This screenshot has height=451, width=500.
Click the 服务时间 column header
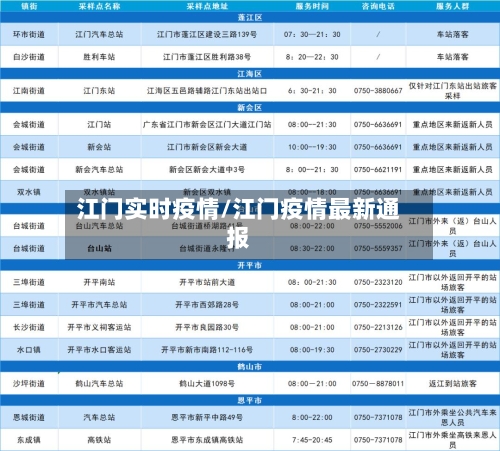click(x=312, y=6)
